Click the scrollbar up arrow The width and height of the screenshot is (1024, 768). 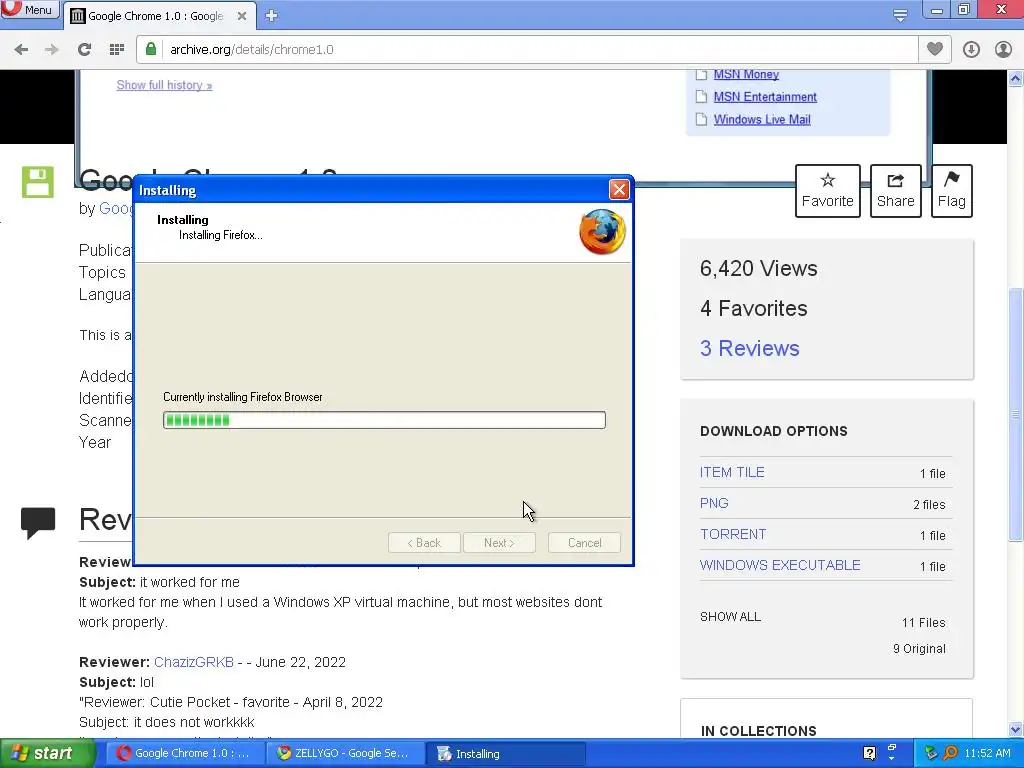(1016, 79)
